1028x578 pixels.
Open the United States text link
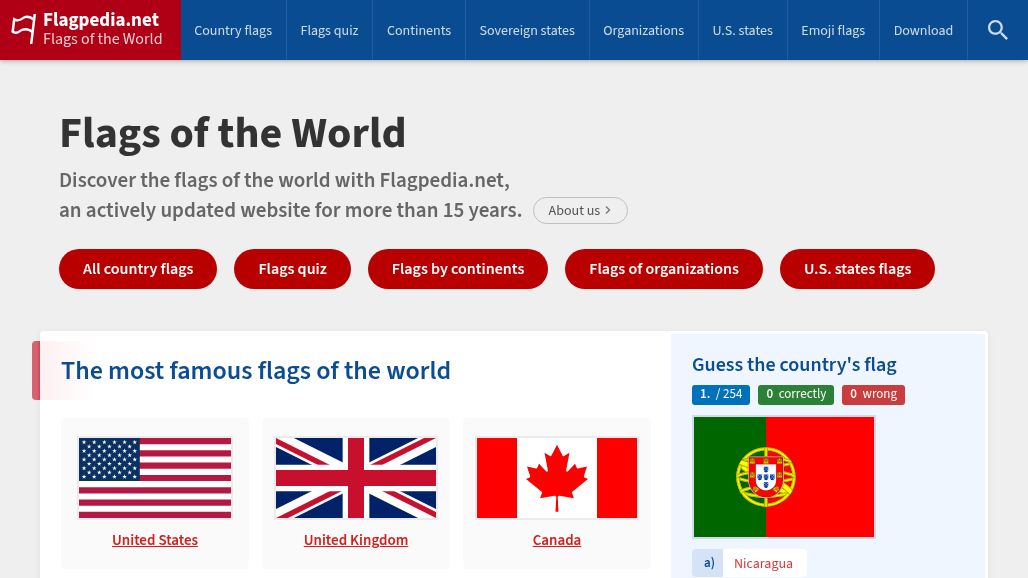pos(155,540)
